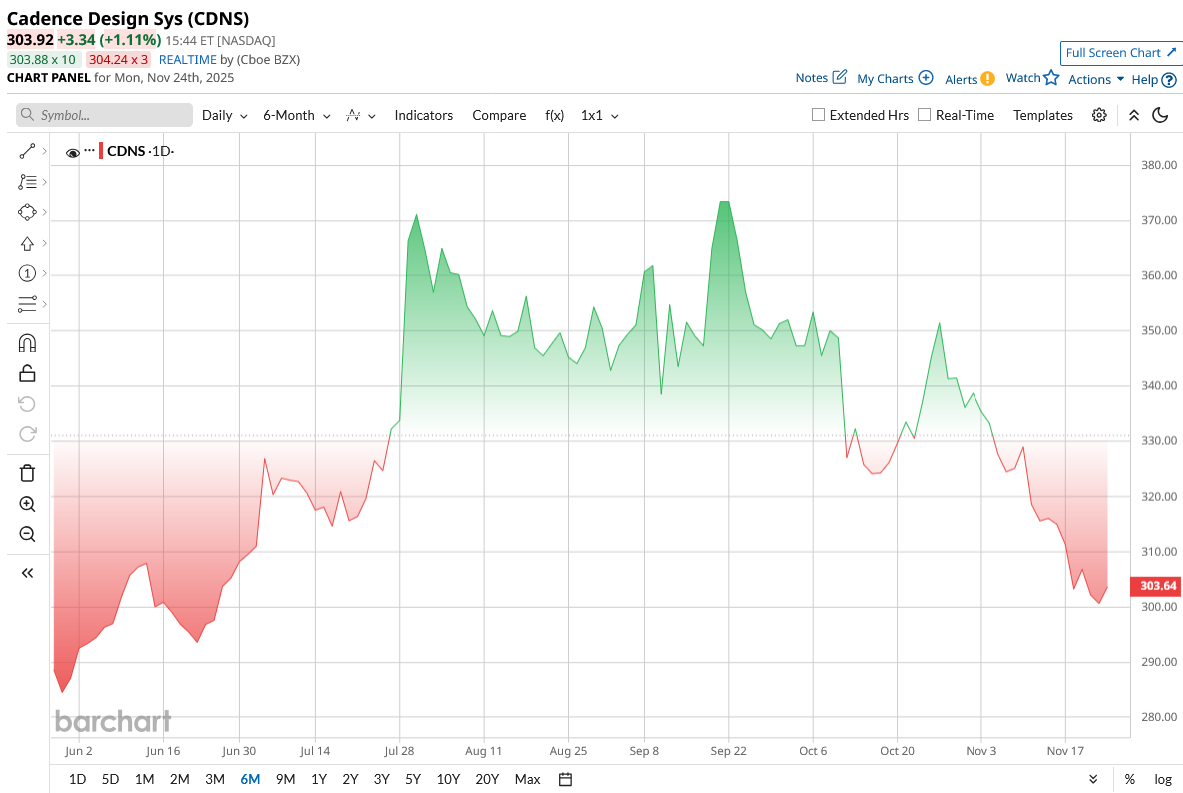Select the 1D time range
Viewport: 1183px width, 793px height.
(77, 779)
